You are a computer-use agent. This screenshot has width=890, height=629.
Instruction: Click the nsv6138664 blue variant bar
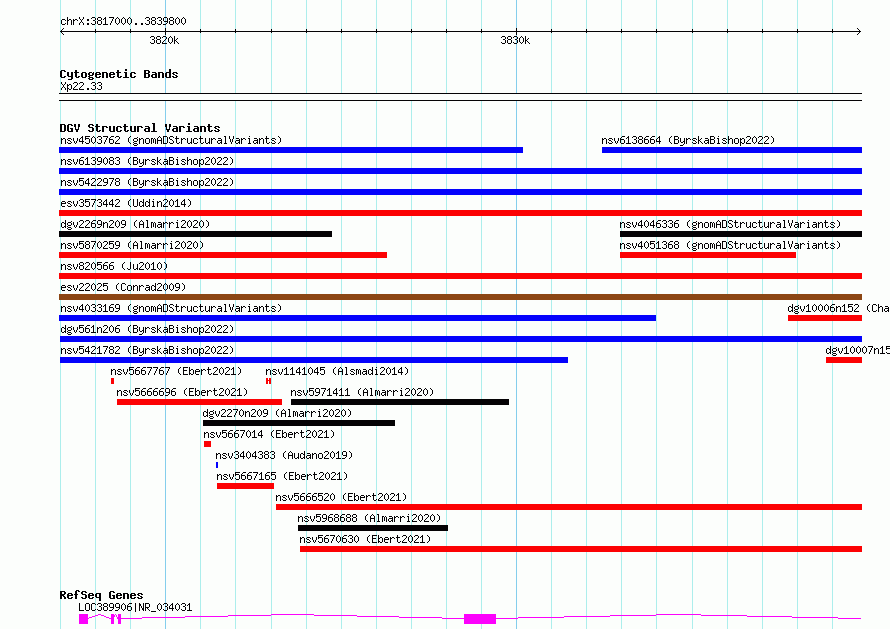[x=732, y=150]
